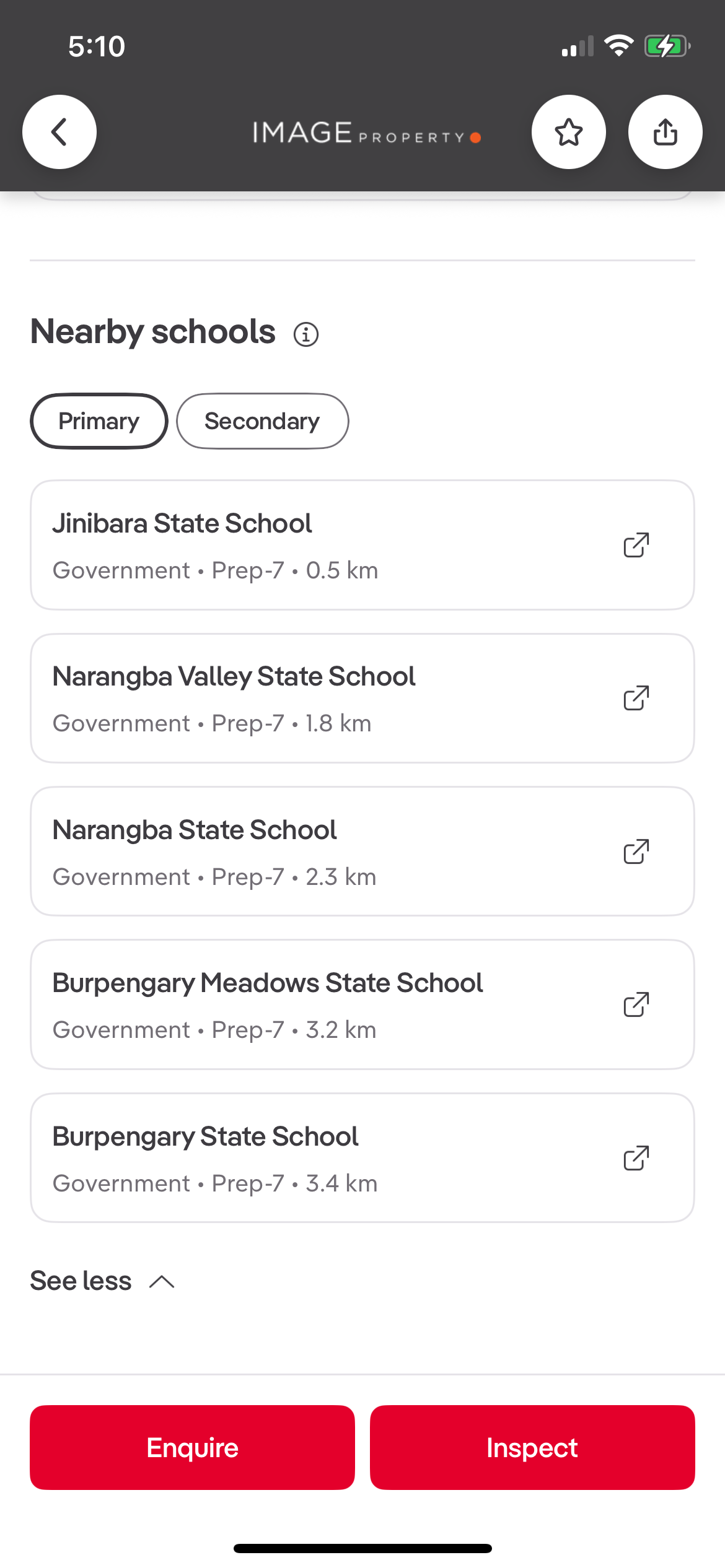Tap the Jinibara State School name
Viewport: 725px width, 1568px height.
pos(182,523)
